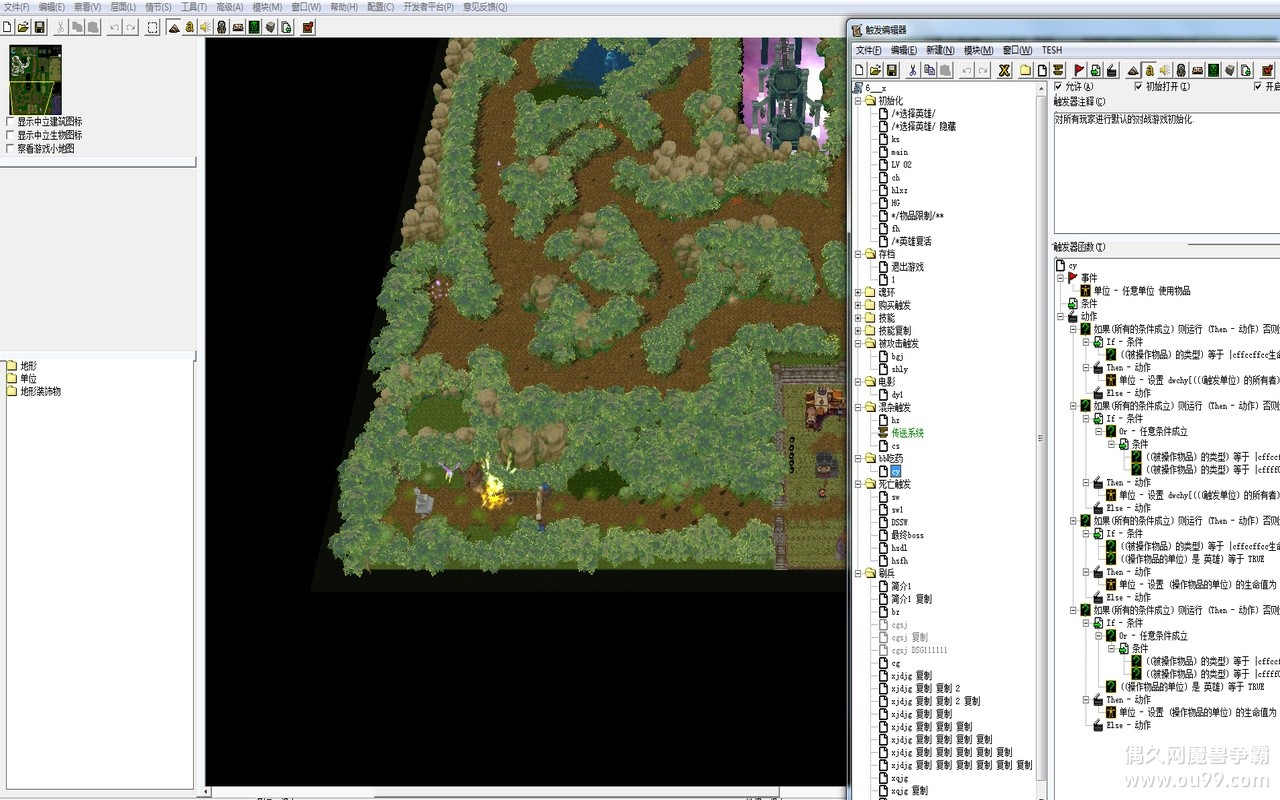Click Copy icon in Trigger Editor toolbar

coord(929,70)
